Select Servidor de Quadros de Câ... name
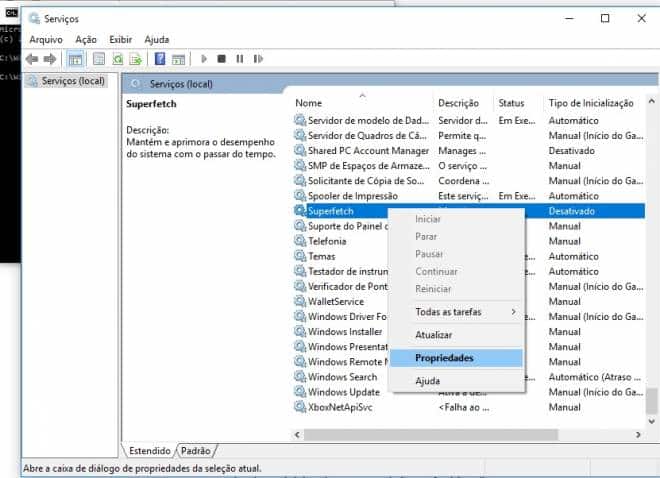The image size is (660, 478). 367,135
